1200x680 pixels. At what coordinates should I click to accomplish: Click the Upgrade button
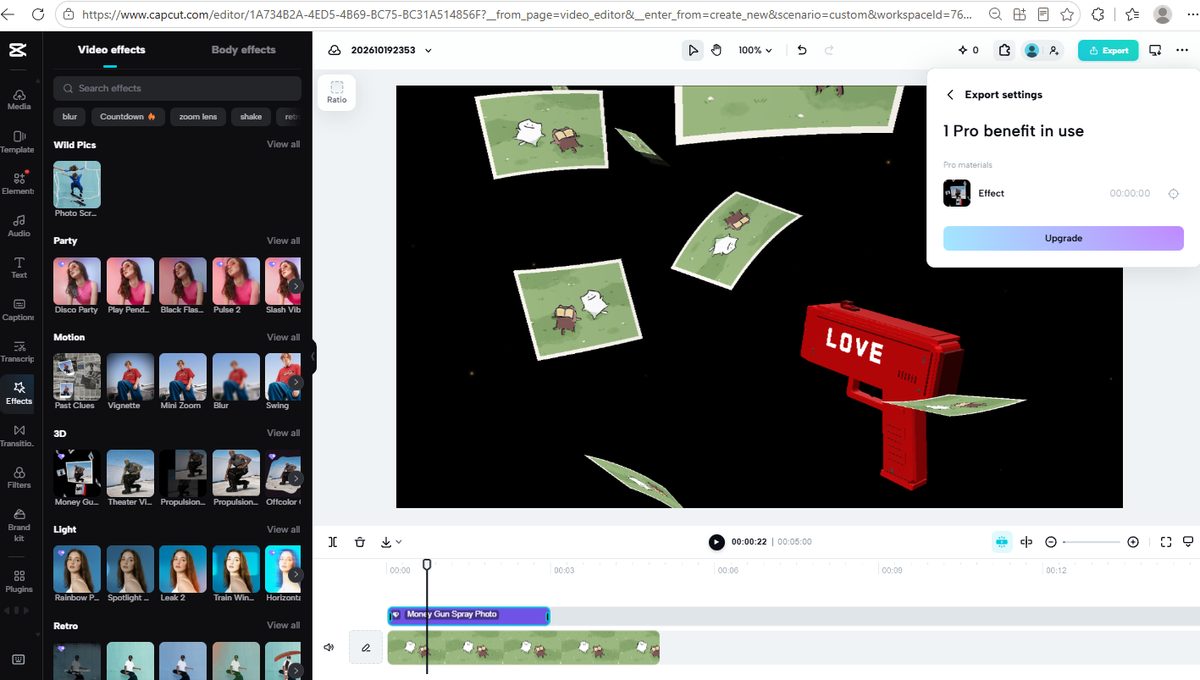(1063, 238)
